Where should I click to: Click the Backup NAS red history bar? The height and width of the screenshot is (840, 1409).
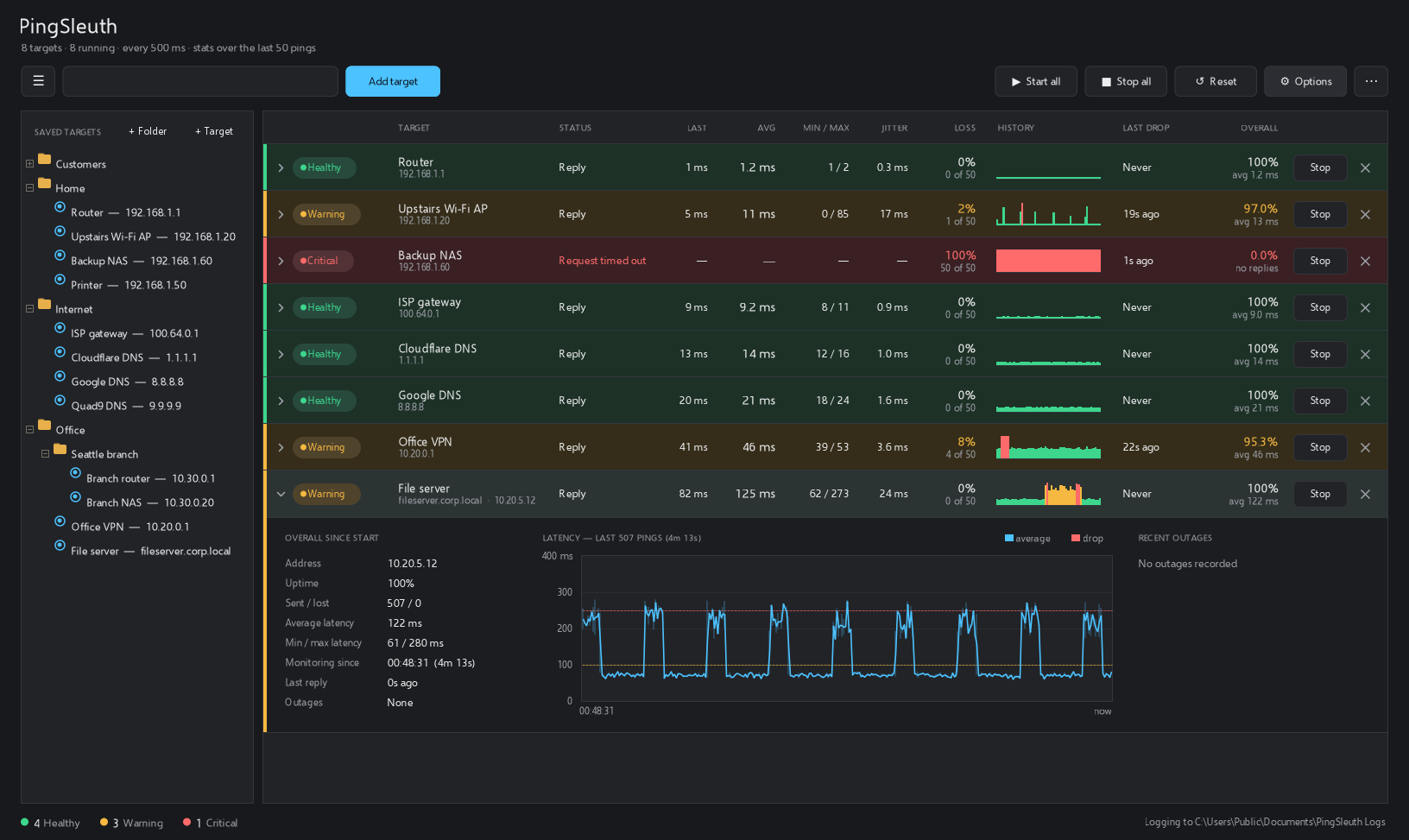pyautogui.click(x=1048, y=261)
